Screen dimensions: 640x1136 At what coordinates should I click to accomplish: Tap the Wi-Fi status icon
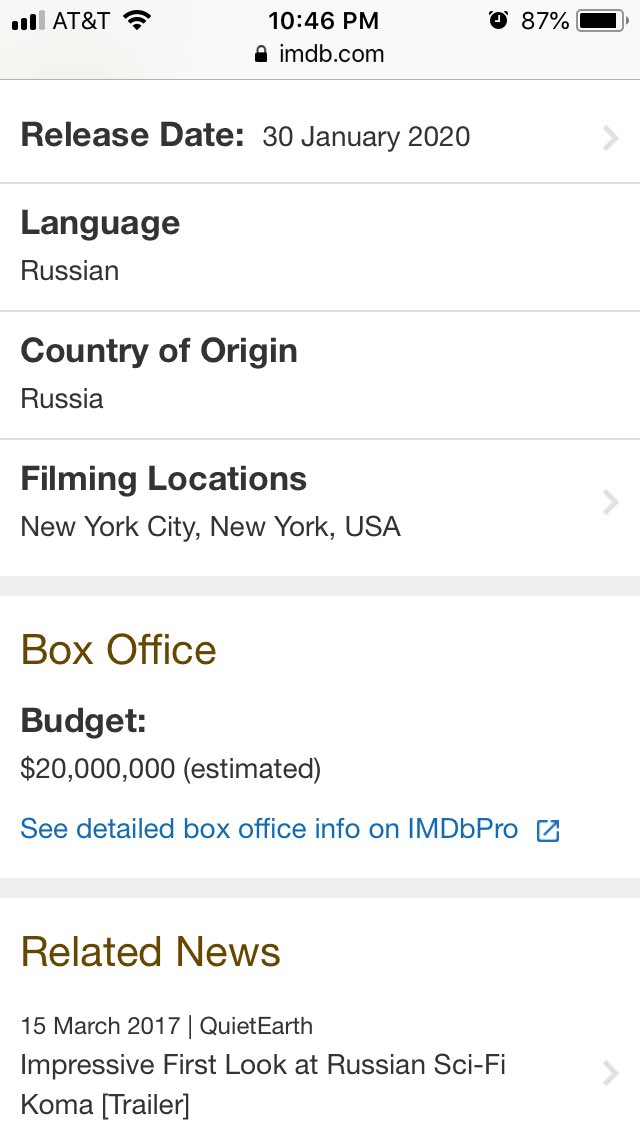click(136, 20)
